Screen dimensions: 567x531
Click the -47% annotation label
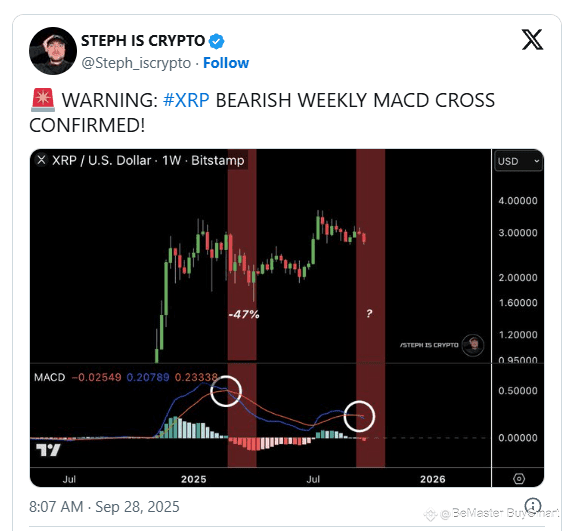244,314
